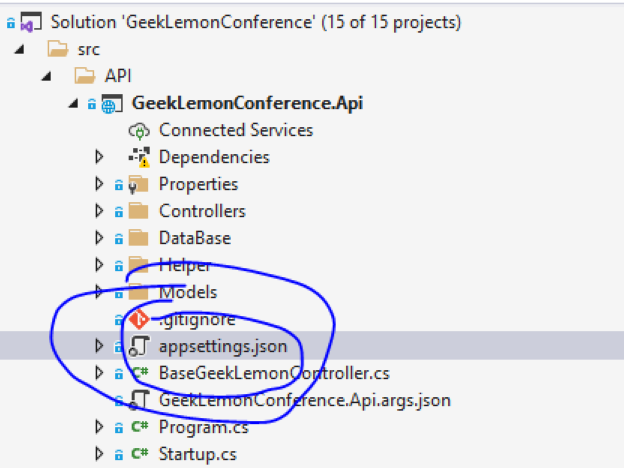Select the BaseGeekLemonController.cs file
The width and height of the screenshot is (624, 468).
coord(274,373)
